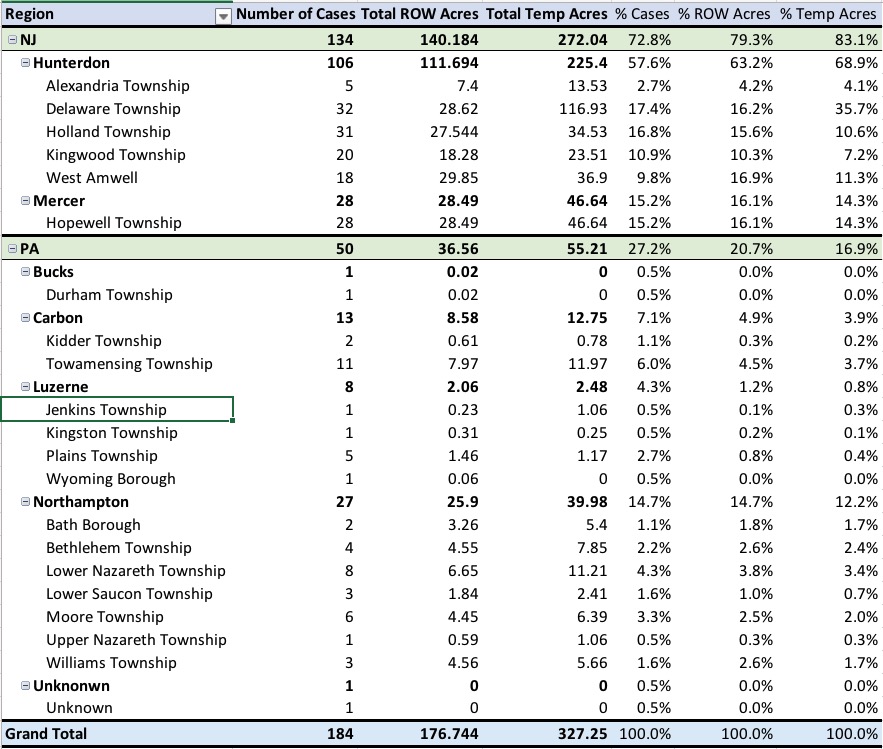883x749 pixels.
Task: Collapse the Unknonwn group
Action: [26, 686]
